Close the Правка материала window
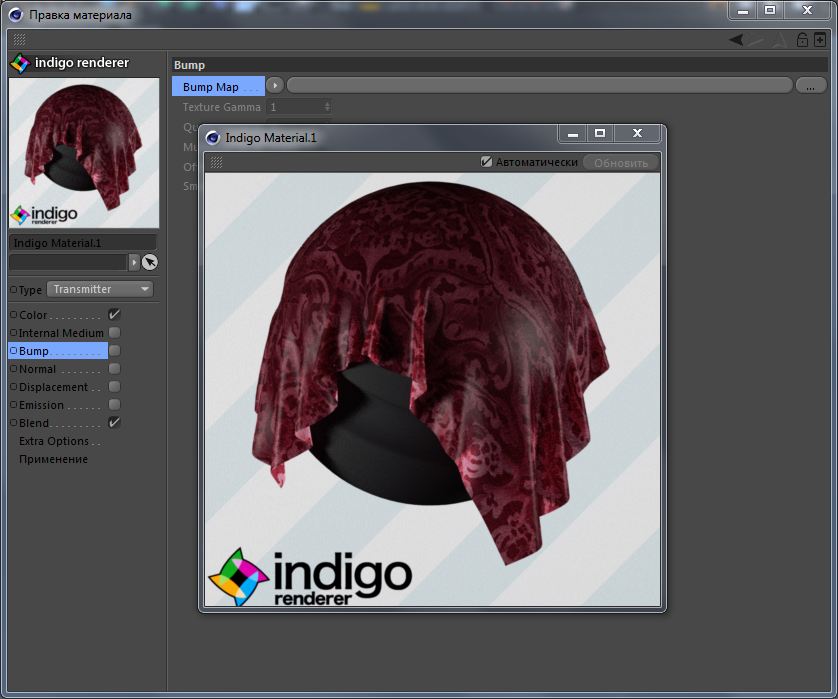The height and width of the screenshot is (699, 838). [807, 10]
